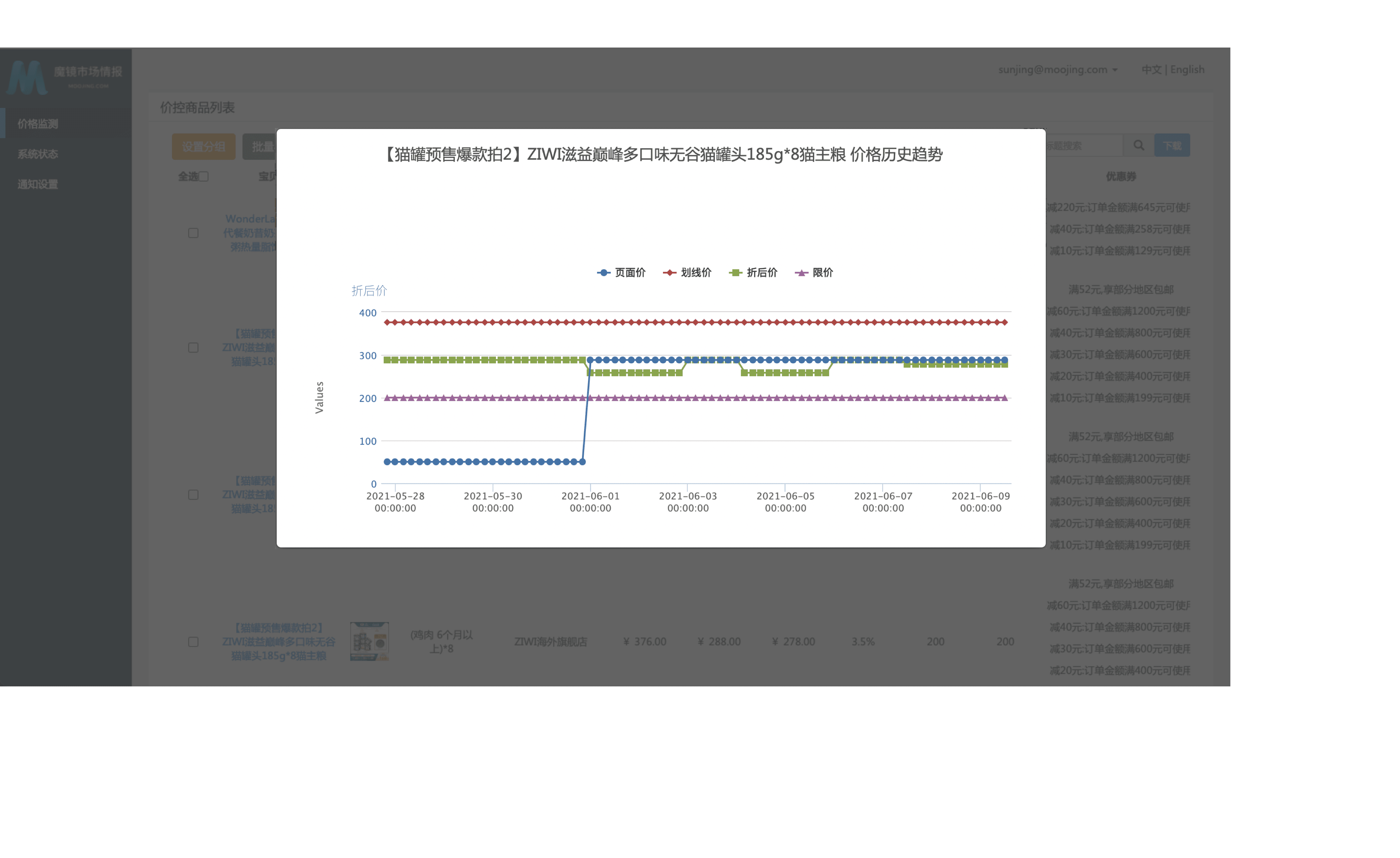This screenshot has height=858, width=1400.
Task: Click the search magnifier icon
Action: point(1138,146)
